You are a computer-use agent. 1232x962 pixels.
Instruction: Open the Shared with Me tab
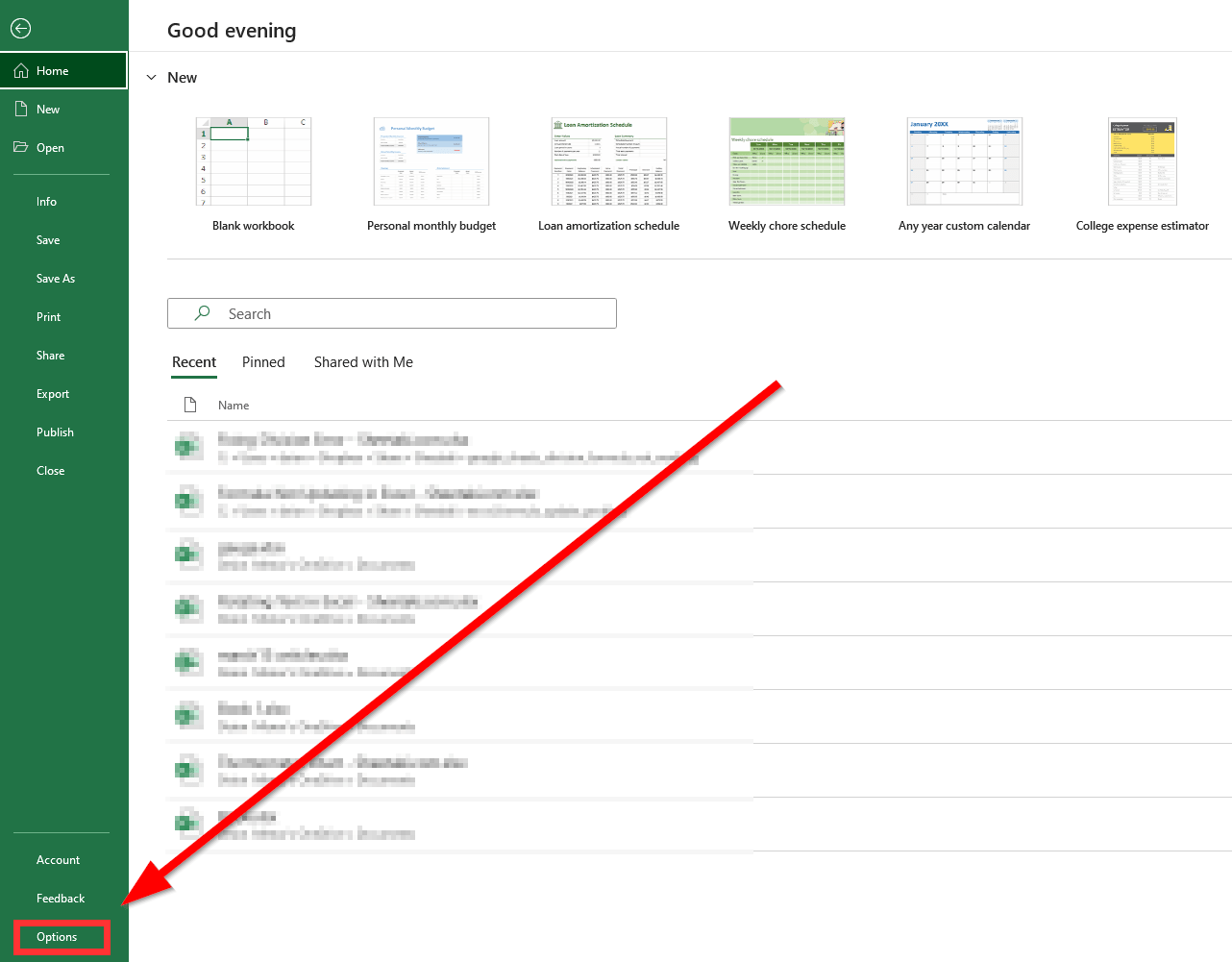pyautogui.click(x=363, y=362)
